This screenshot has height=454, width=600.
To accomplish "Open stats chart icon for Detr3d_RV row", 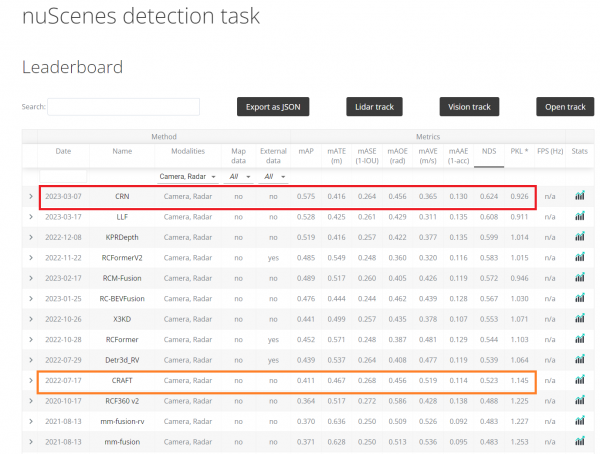I will pos(580,359).
